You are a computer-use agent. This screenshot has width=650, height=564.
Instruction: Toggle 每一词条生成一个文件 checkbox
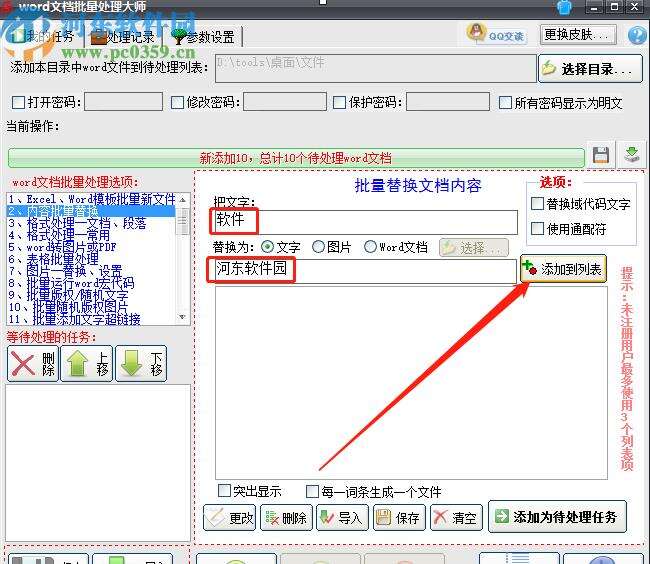tap(312, 492)
